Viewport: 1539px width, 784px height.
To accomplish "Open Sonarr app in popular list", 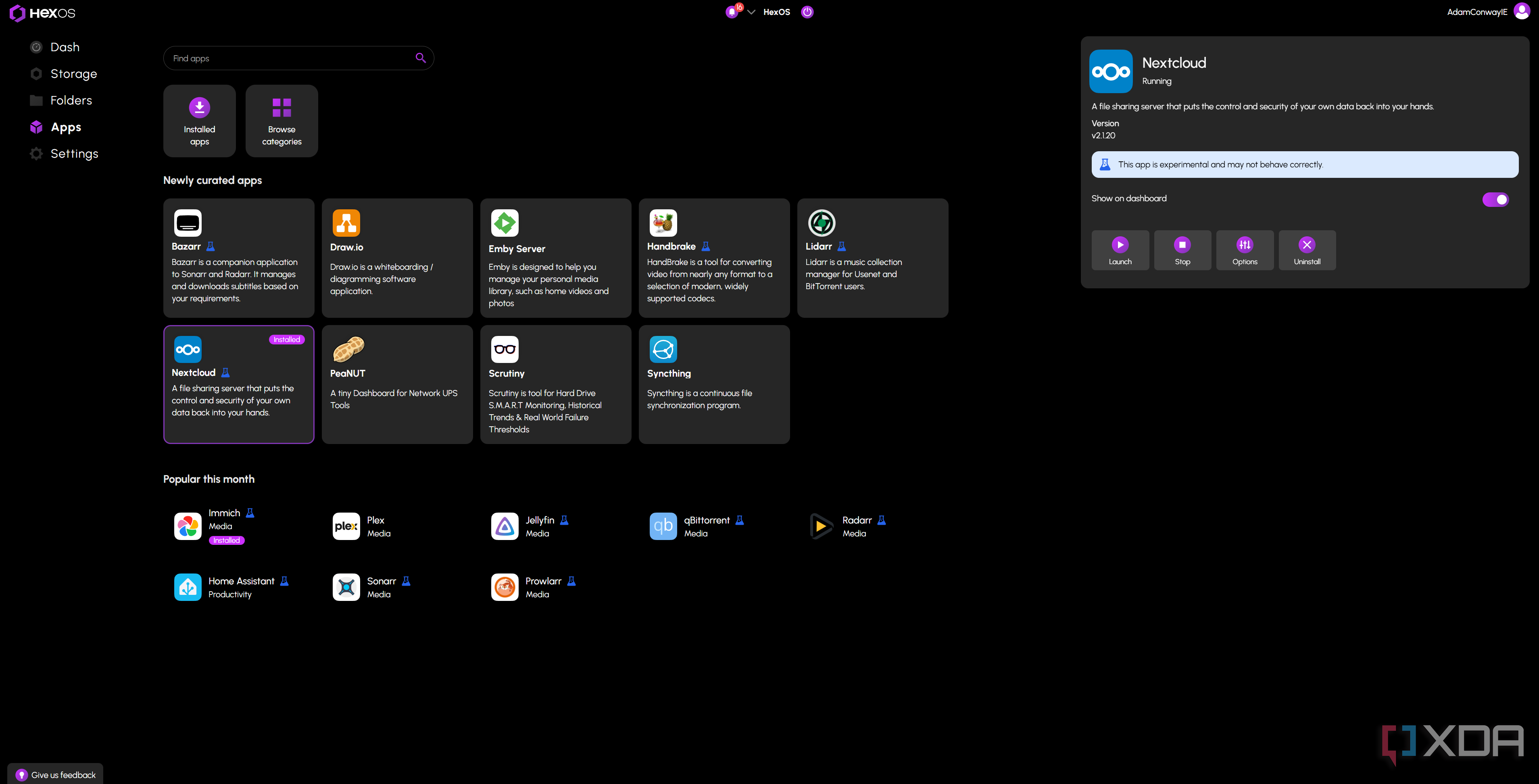I will pyautogui.click(x=371, y=587).
